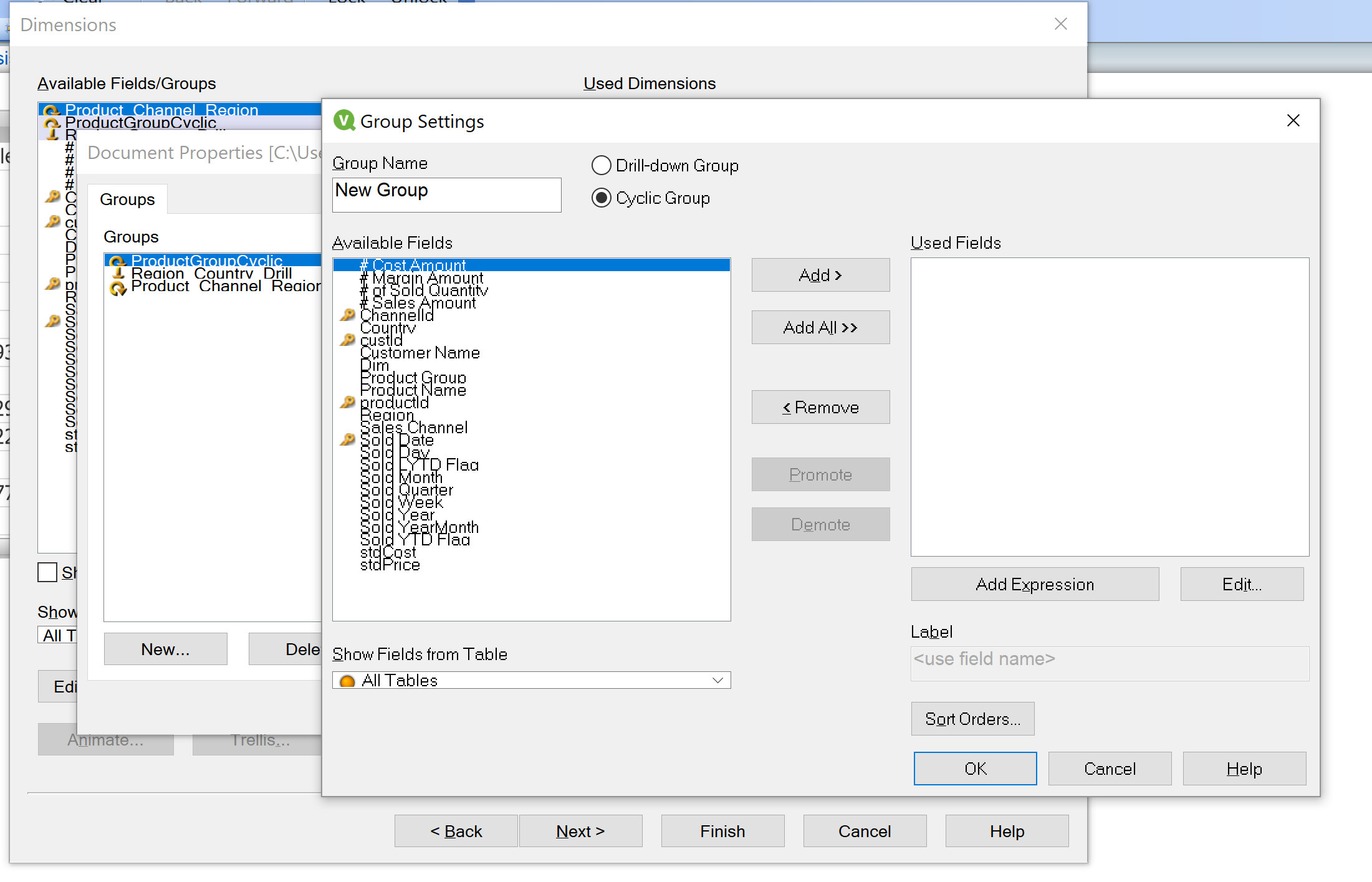
Task: Click dropdown arrow next to All Tables
Action: 717,680
